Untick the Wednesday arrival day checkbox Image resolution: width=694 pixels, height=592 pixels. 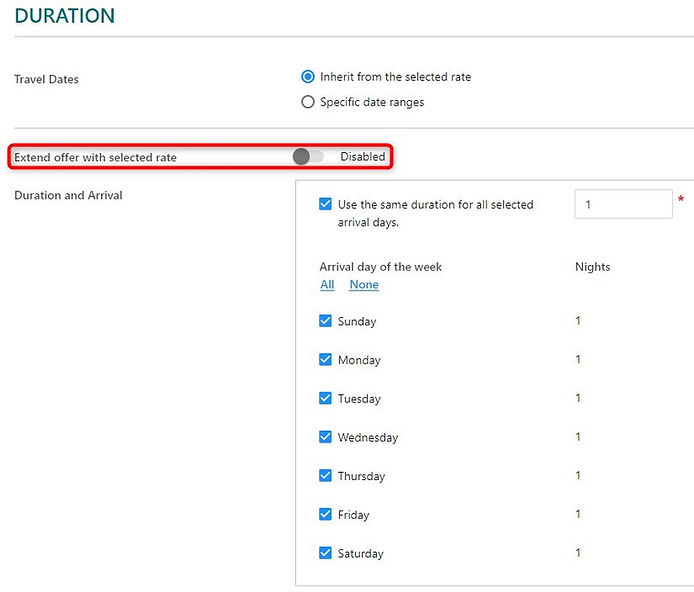325,437
